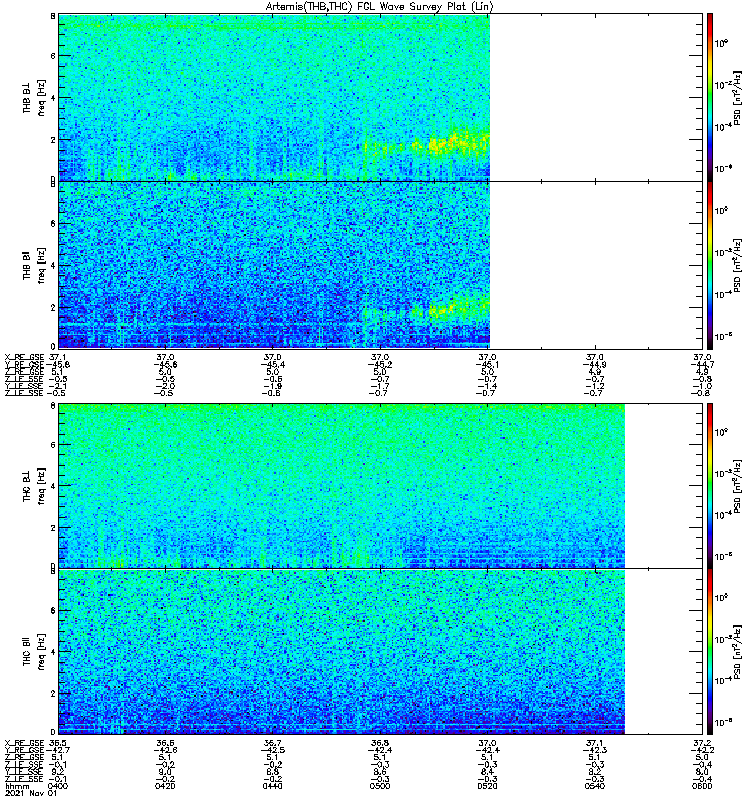Select the THC B∥ freq [Hz] axis label
The image size is (750, 800).
point(34,652)
